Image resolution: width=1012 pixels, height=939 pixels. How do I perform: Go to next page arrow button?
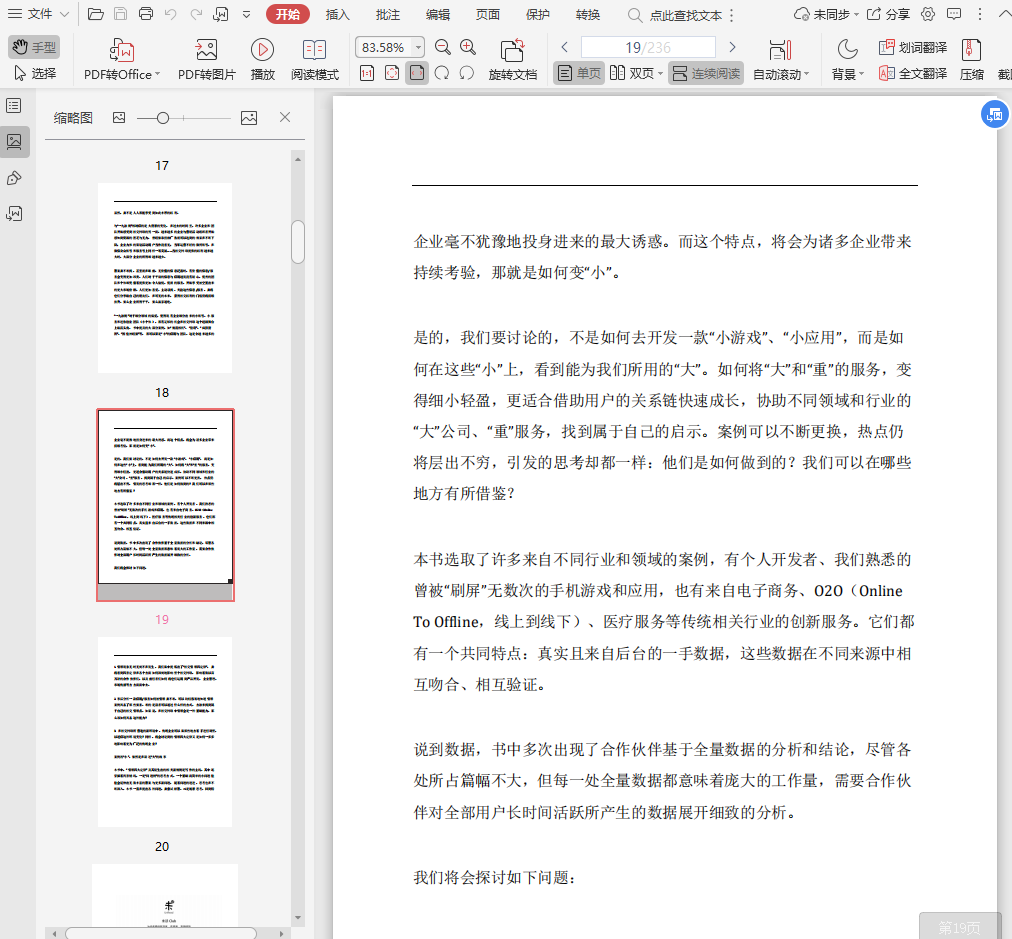coord(732,47)
